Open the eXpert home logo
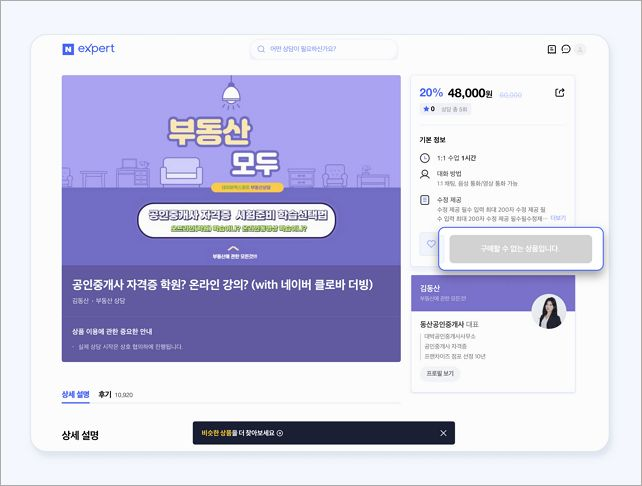Viewport: 642px width, 486px height. tap(88, 49)
